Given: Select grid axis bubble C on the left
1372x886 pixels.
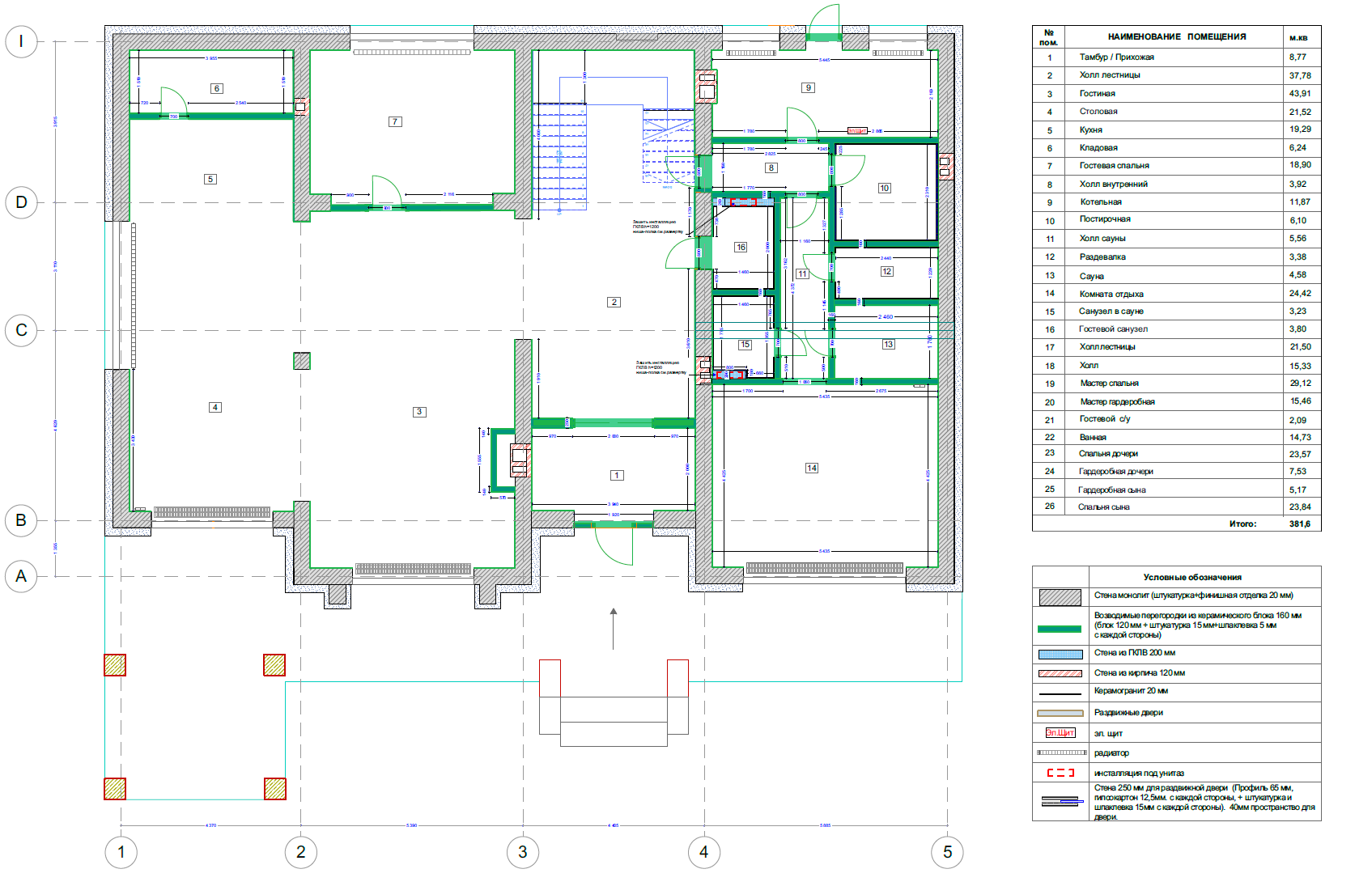Looking at the screenshot, I should tap(22, 330).
